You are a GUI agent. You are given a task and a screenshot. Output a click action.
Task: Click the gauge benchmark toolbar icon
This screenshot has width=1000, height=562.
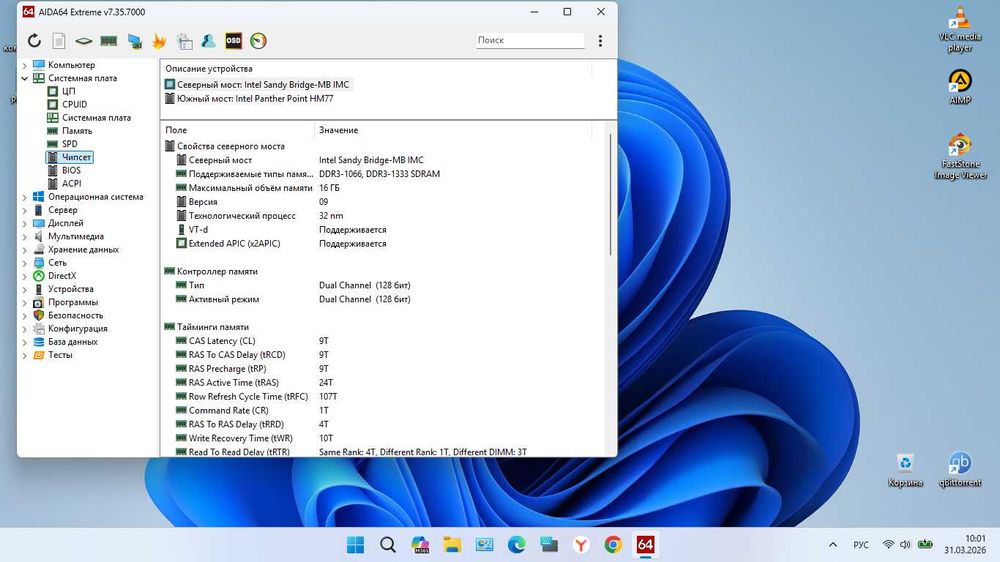pos(258,41)
